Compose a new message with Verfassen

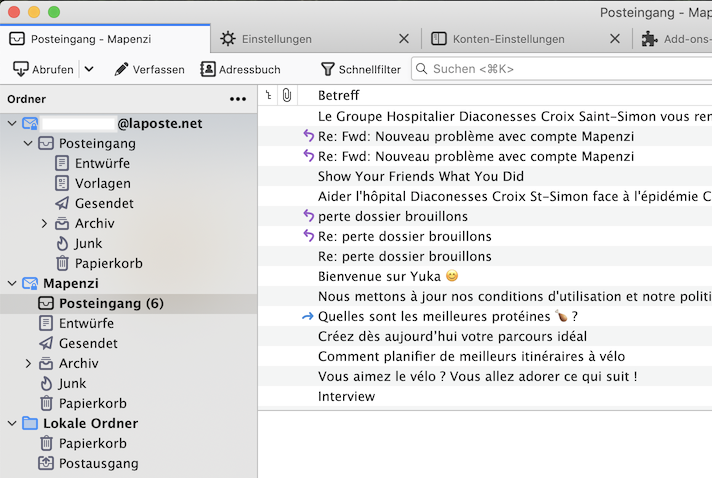pos(149,69)
